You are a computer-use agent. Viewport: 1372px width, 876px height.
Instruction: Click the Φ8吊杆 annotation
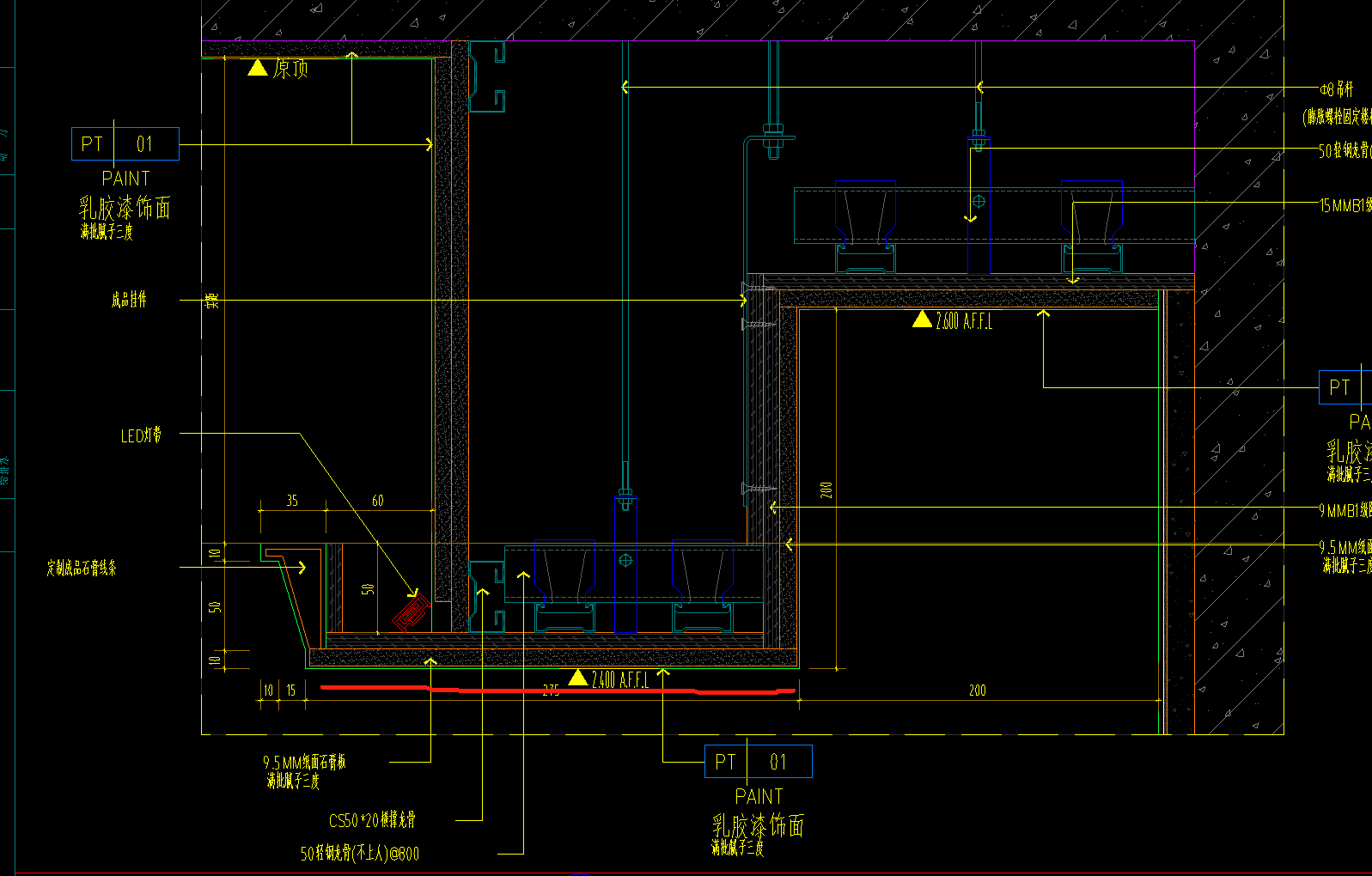pos(1337,89)
